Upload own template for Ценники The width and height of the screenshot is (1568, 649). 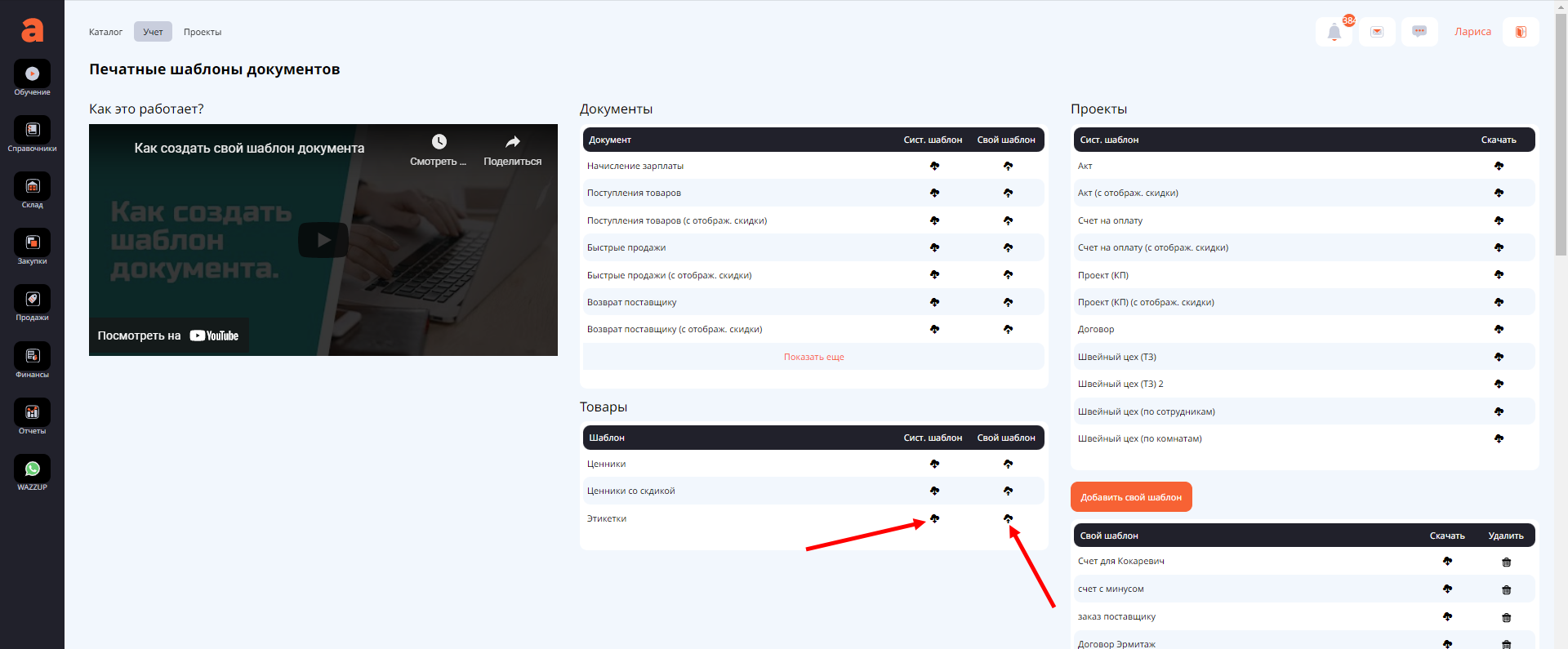[x=1008, y=464]
